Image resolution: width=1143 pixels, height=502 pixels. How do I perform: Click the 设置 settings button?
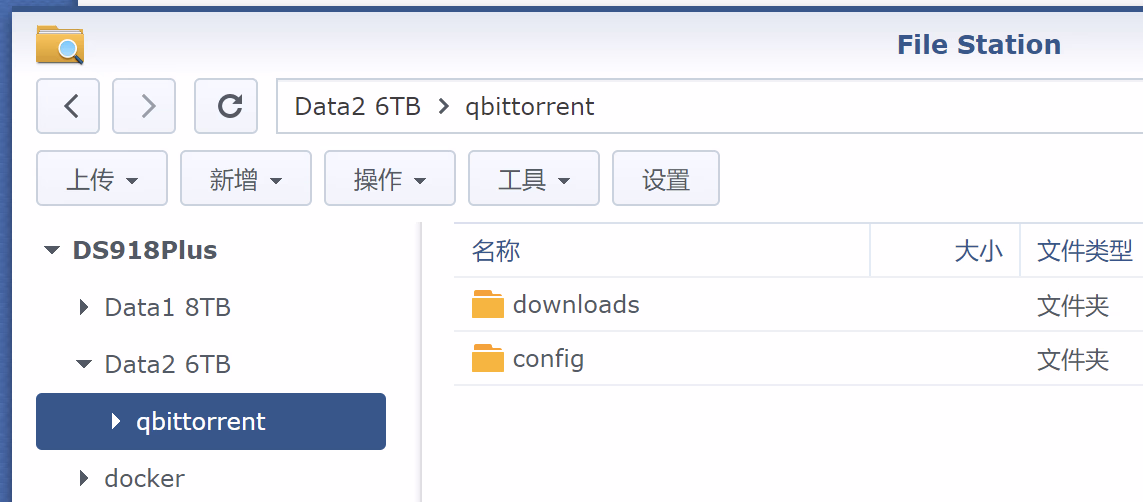tap(666, 180)
